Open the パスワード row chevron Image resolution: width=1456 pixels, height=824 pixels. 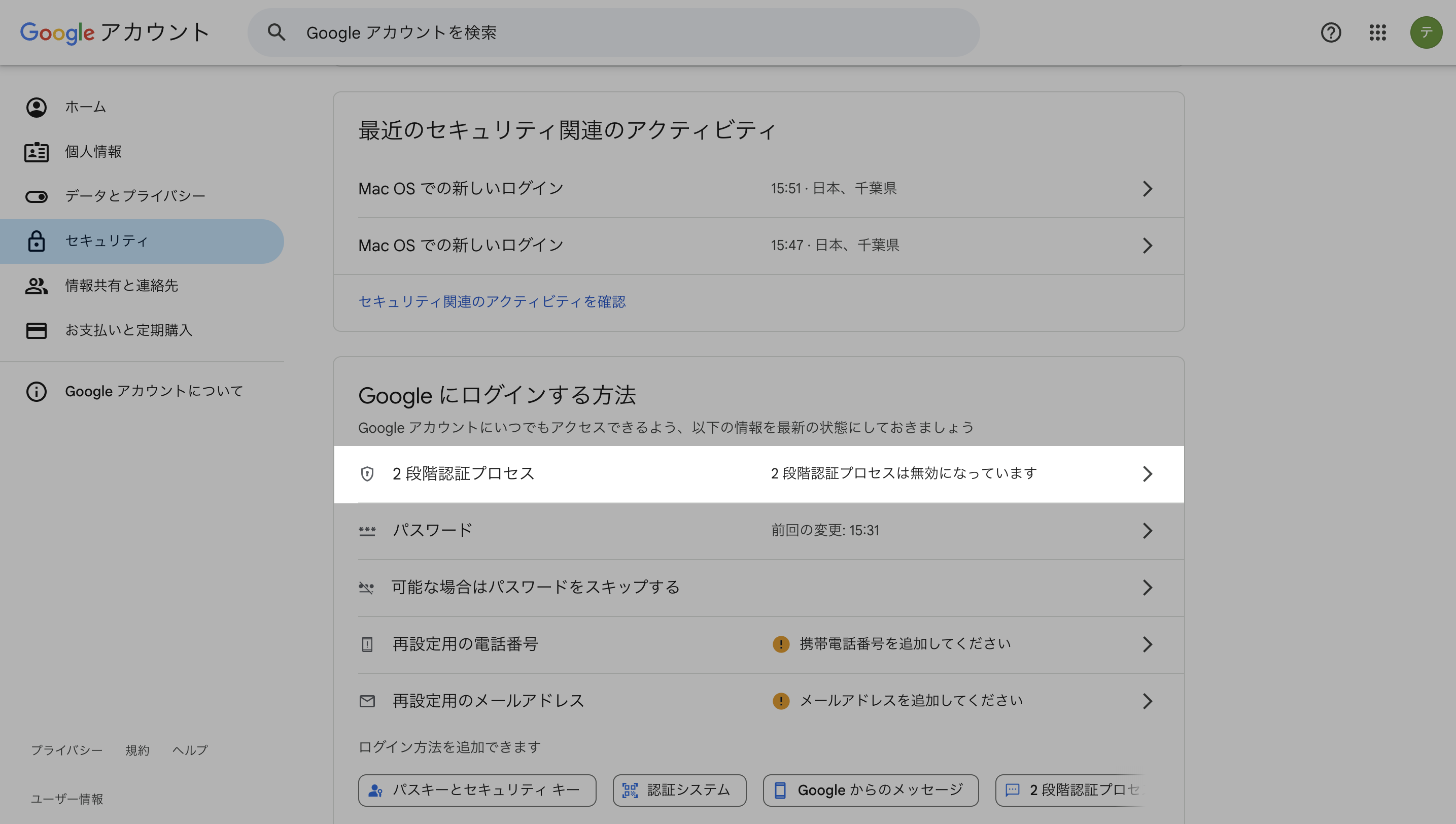coord(1147,531)
